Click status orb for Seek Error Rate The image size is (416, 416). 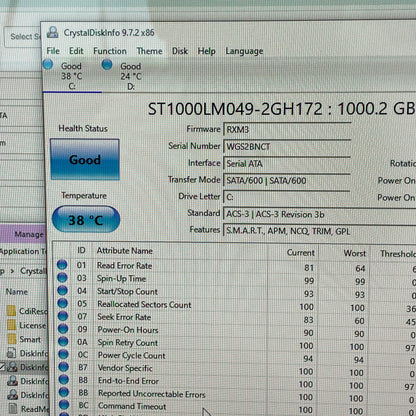[x=63, y=316]
